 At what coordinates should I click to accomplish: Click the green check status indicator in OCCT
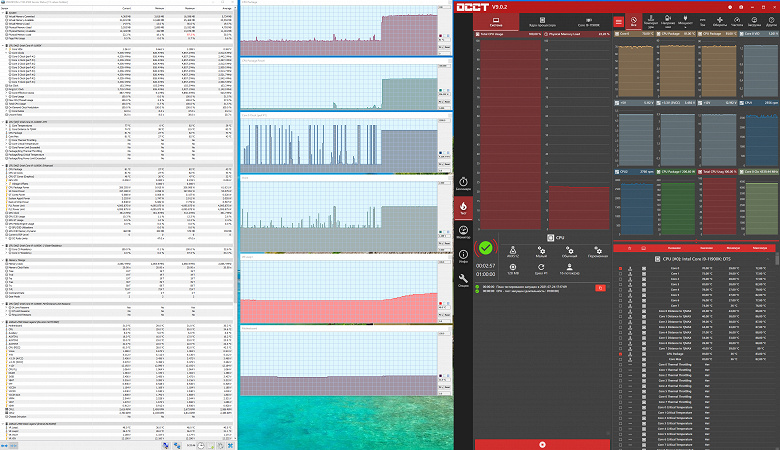[x=486, y=248]
